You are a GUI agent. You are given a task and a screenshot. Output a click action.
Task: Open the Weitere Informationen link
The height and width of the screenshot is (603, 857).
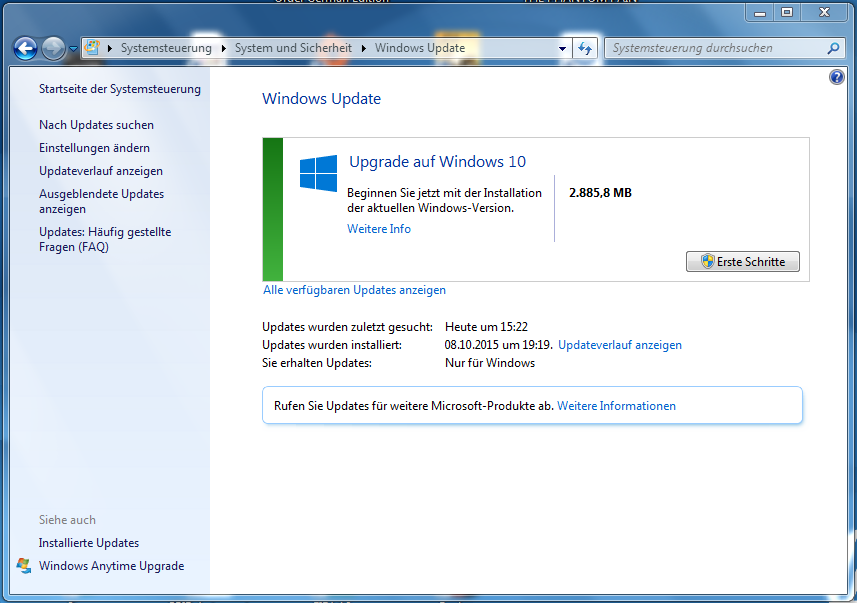tap(616, 406)
